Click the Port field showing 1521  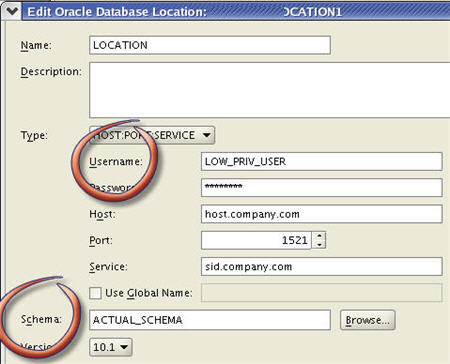pos(256,240)
